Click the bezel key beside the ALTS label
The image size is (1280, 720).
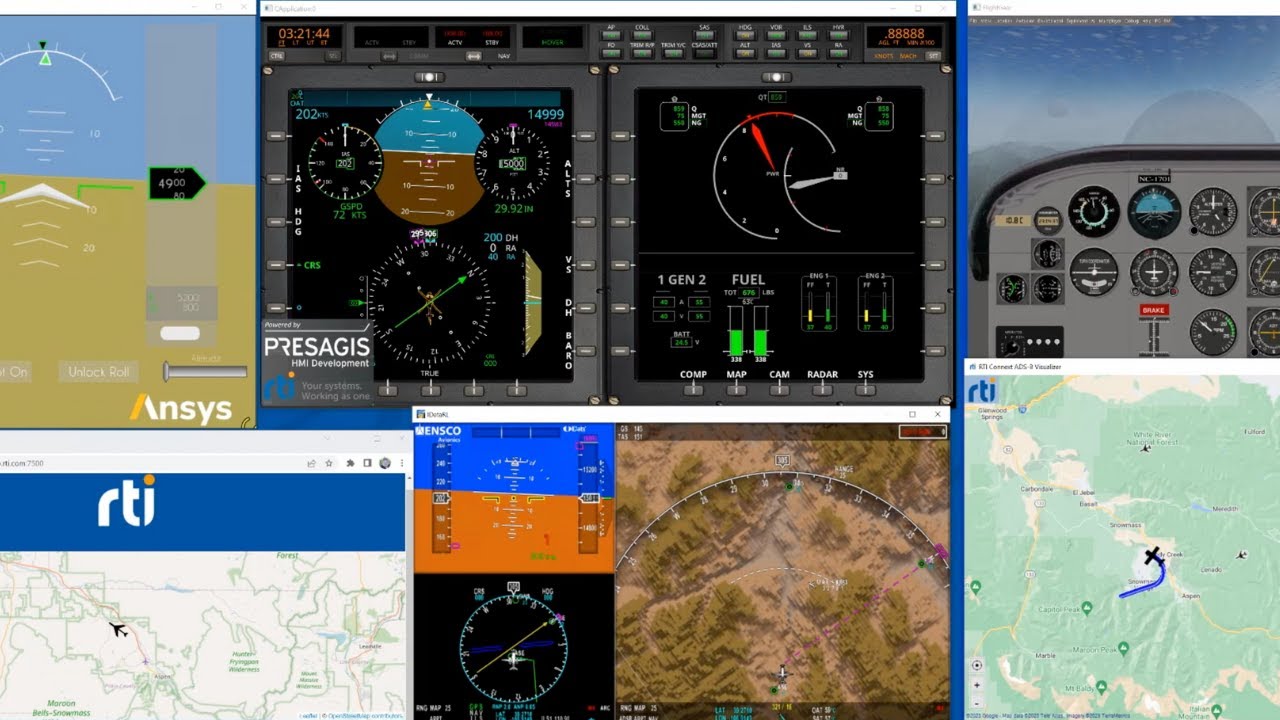click(586, 178)
